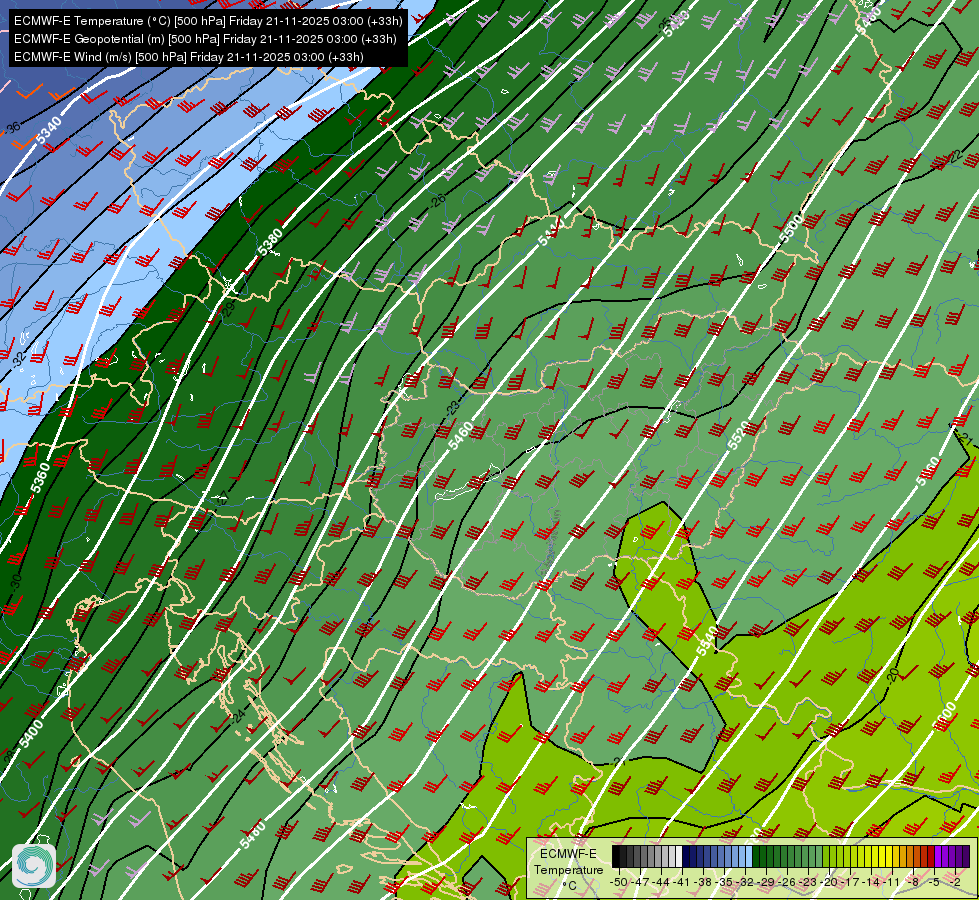Click the -36 isotherm label on the map

click(x=12, y=128)
